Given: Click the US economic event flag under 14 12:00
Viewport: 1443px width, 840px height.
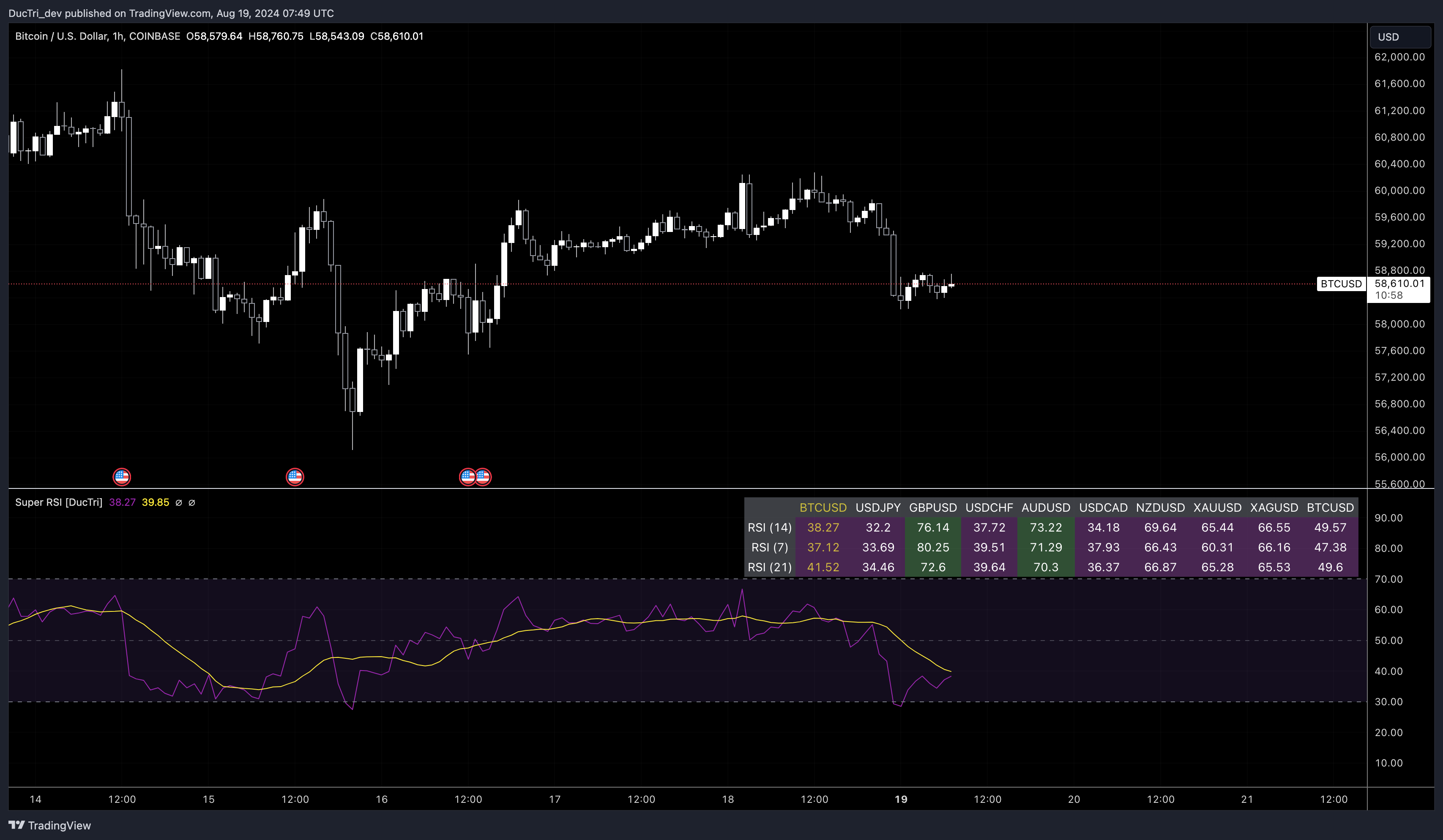Looking at the screenshot, I should pyautogui.click(x=121, y=476).
